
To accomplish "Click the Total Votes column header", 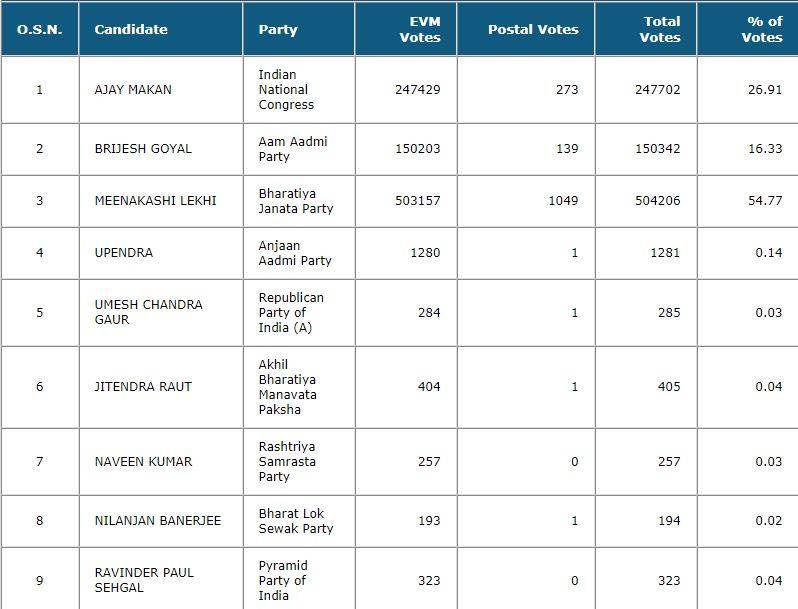I will [661, 29].
